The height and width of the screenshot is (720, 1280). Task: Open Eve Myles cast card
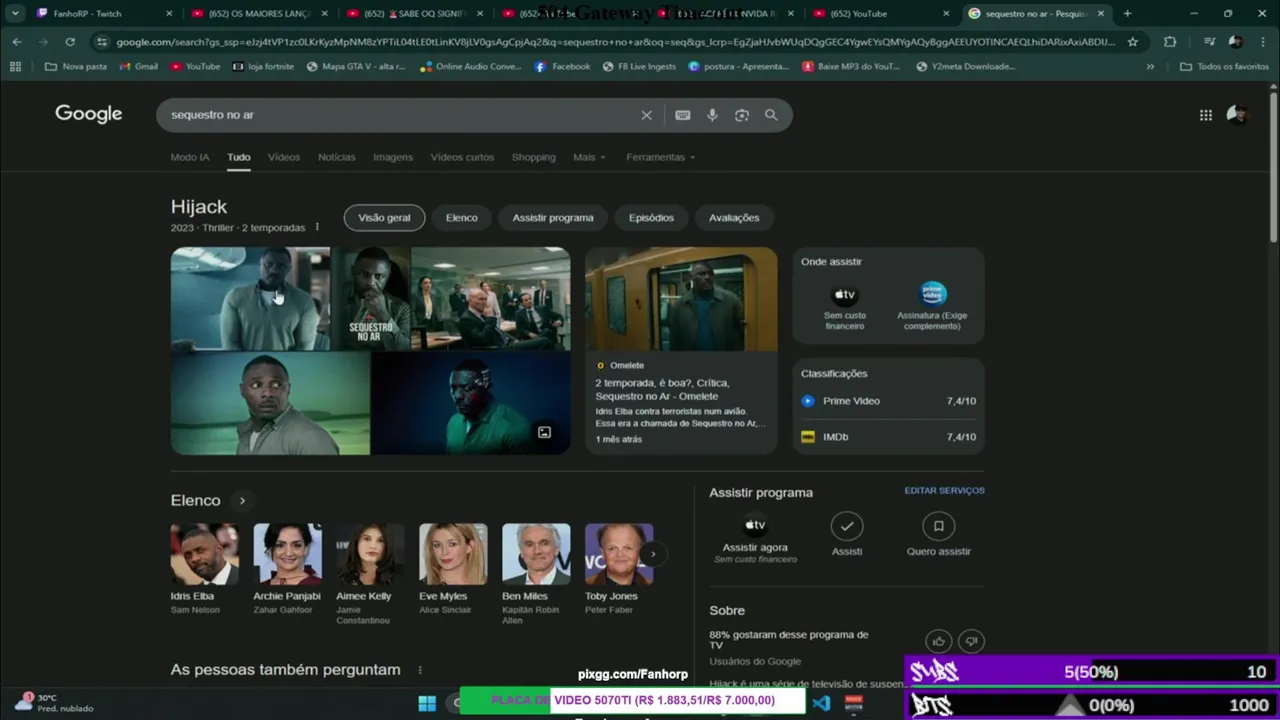(x=453, y=568)
